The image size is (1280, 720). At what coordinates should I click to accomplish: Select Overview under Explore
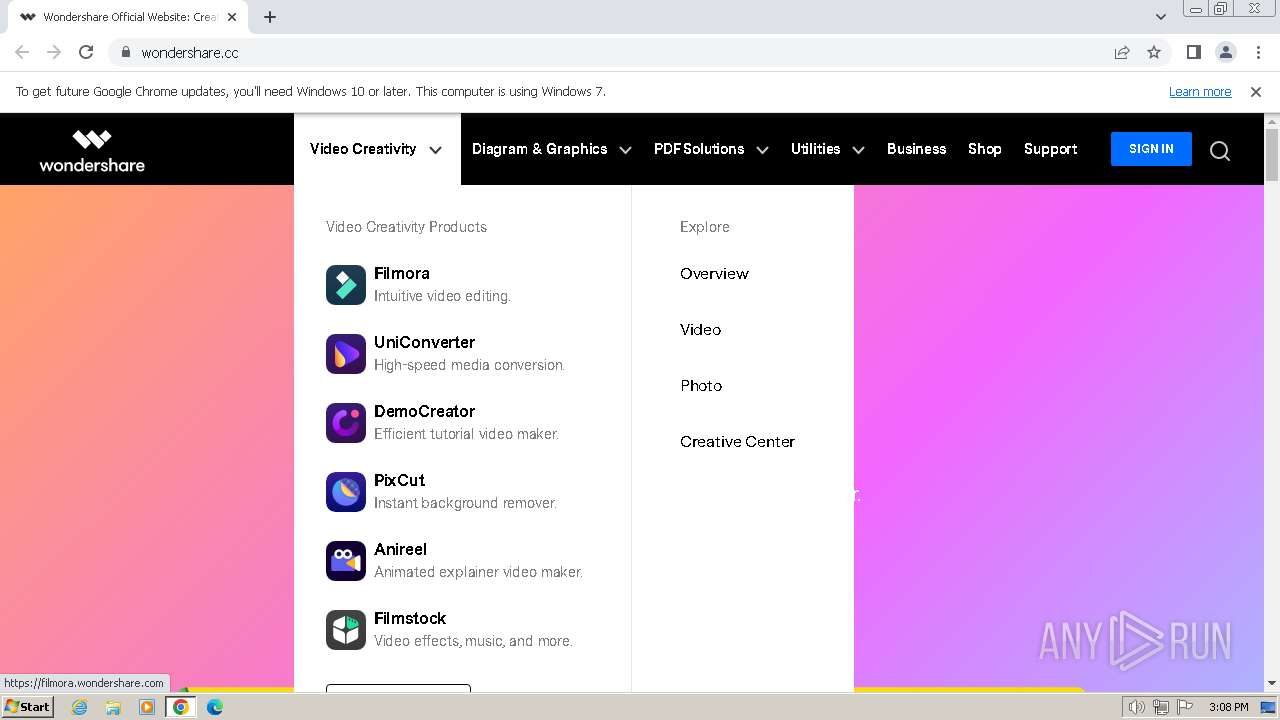pyautogui.click(x=714, y=274)
